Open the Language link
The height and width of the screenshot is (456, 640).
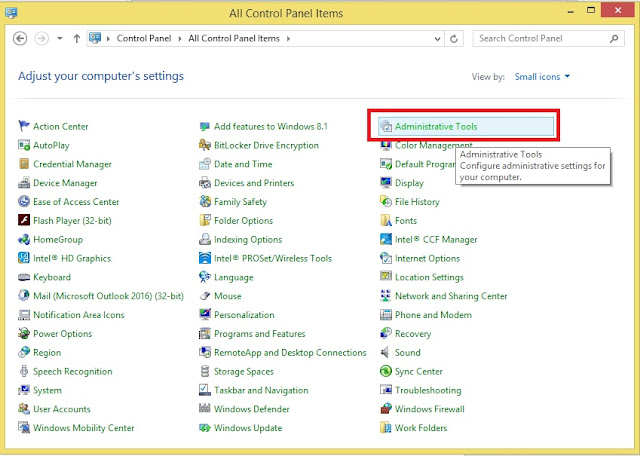tap(233, 277)
